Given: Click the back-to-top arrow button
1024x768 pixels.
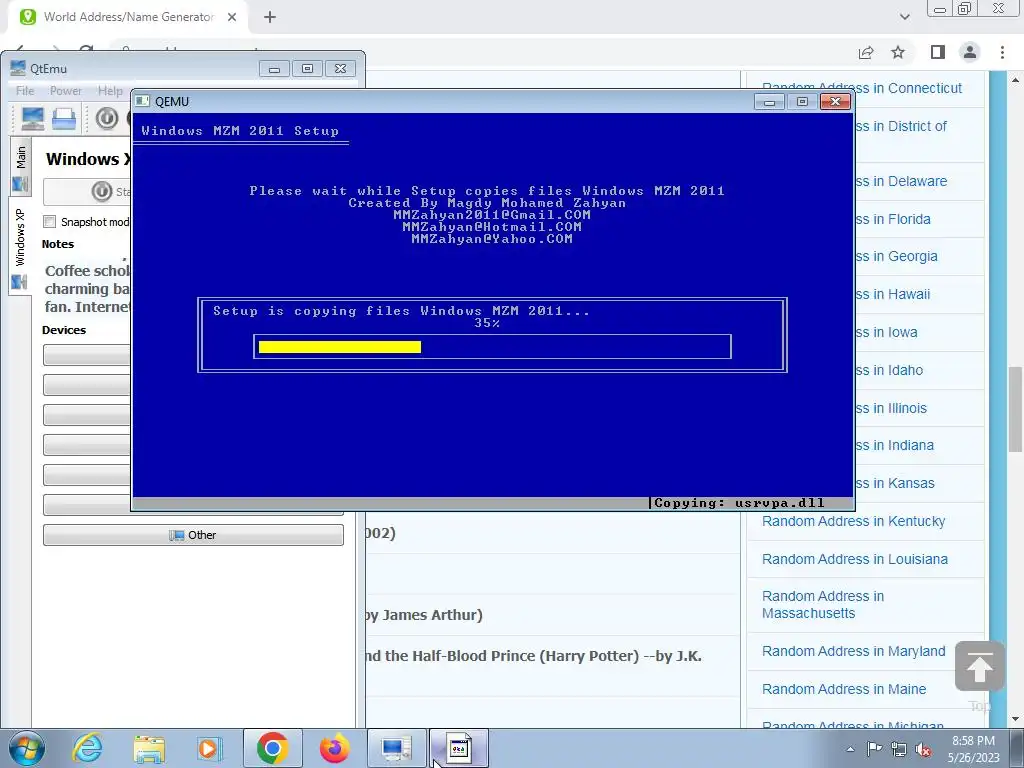Looking at the screenshot, I should (x=980, y=666).
